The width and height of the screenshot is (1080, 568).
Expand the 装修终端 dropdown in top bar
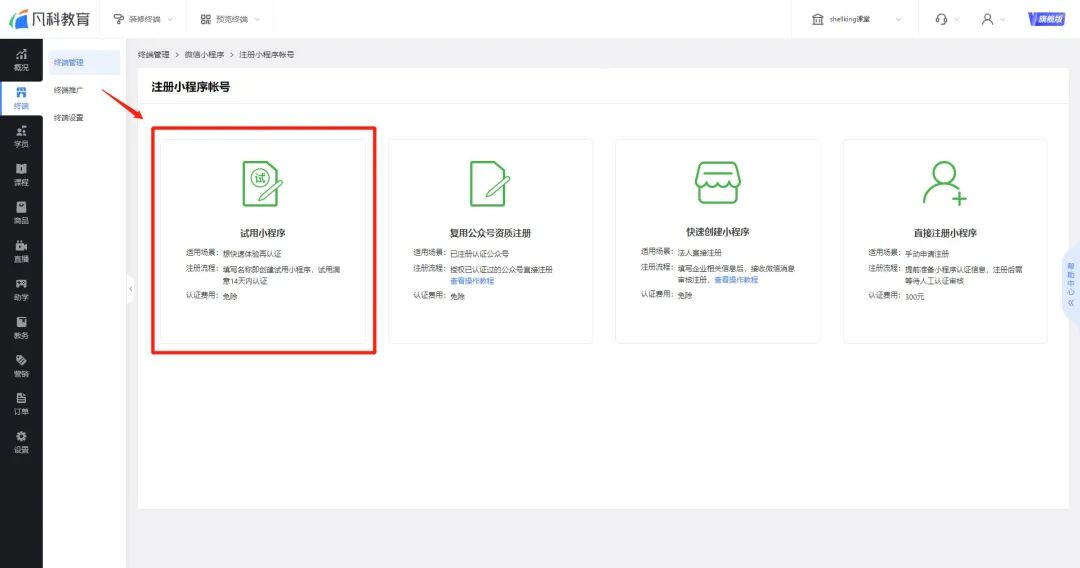[x=143, y=19]
